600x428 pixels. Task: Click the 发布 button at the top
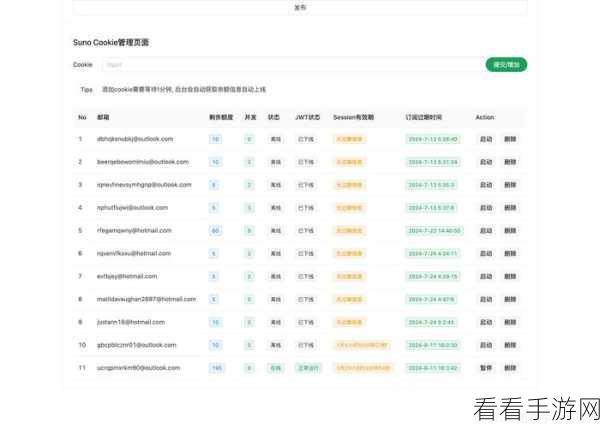[300, 7]
